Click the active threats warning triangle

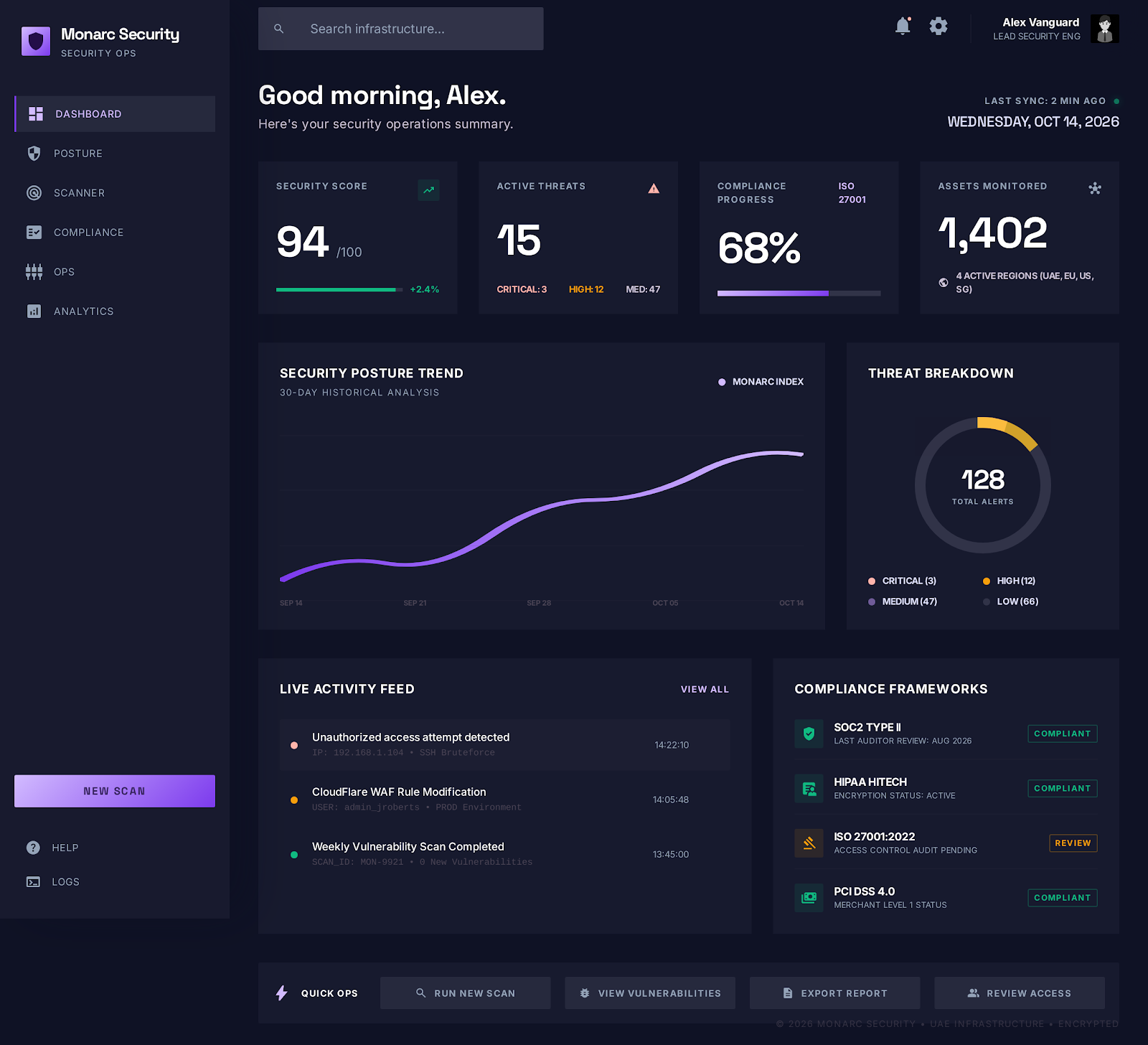(654, 189)
